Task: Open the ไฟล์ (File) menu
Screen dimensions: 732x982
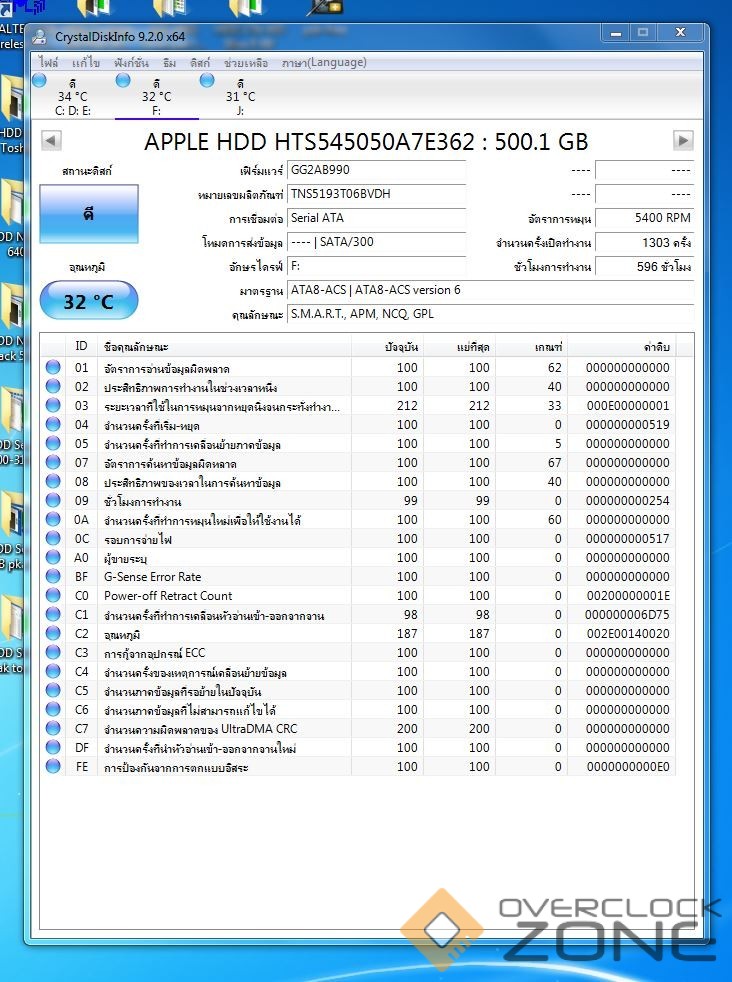Action: click(x=48, y=62)
